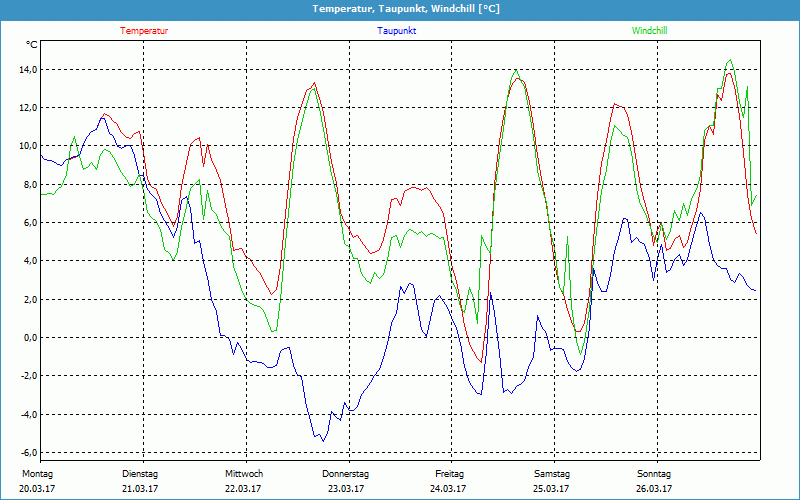Click the 14,0 value on the y-axis

pos(28,69)
